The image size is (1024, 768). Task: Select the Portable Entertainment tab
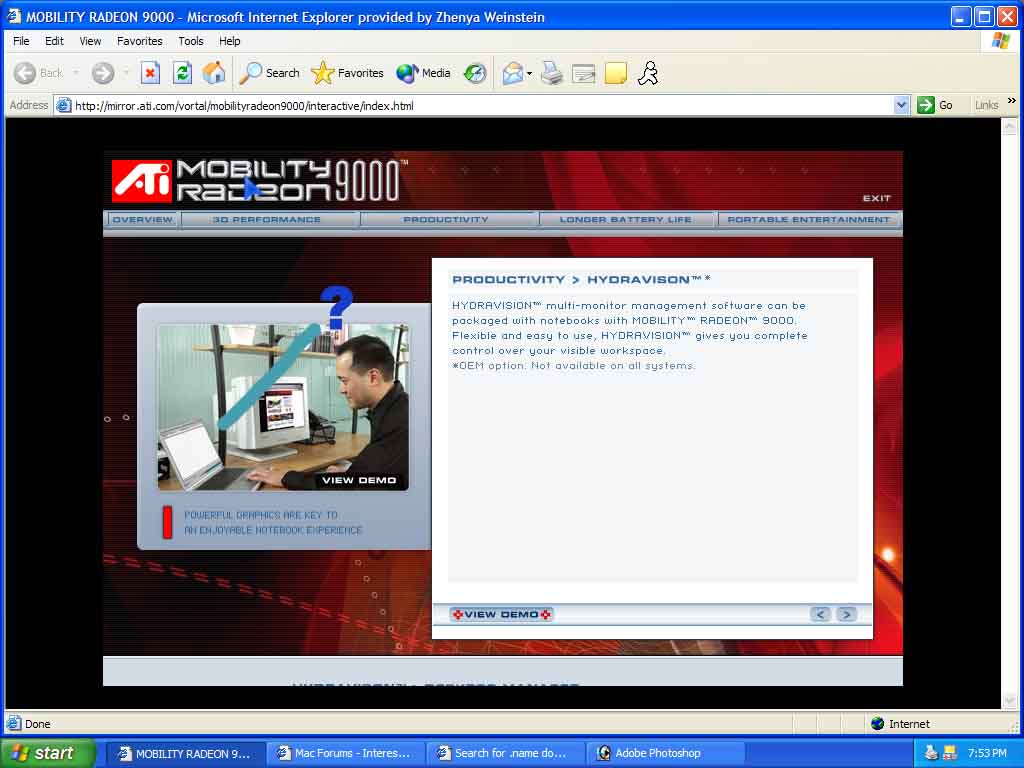pyautogui.click(x=808, y=219)
